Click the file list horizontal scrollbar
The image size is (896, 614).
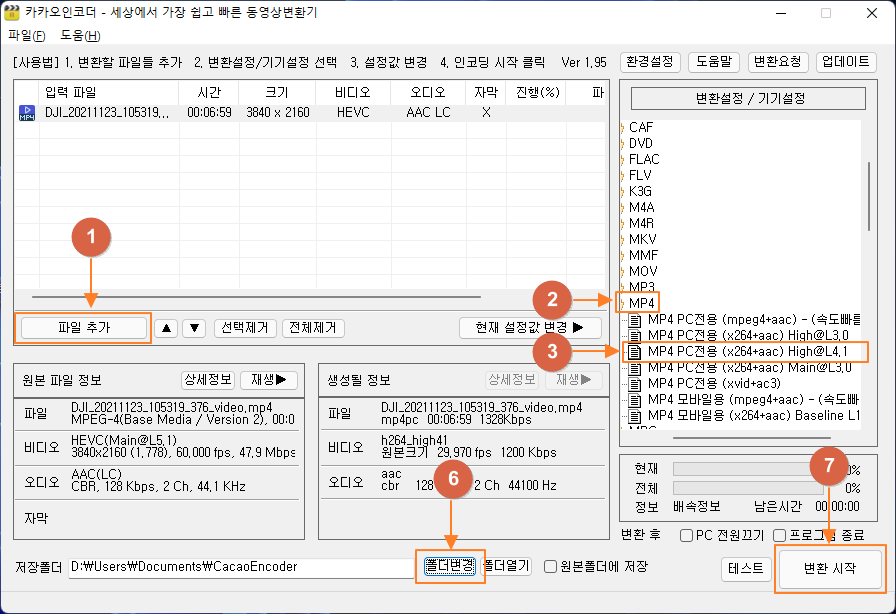point(256,297)
